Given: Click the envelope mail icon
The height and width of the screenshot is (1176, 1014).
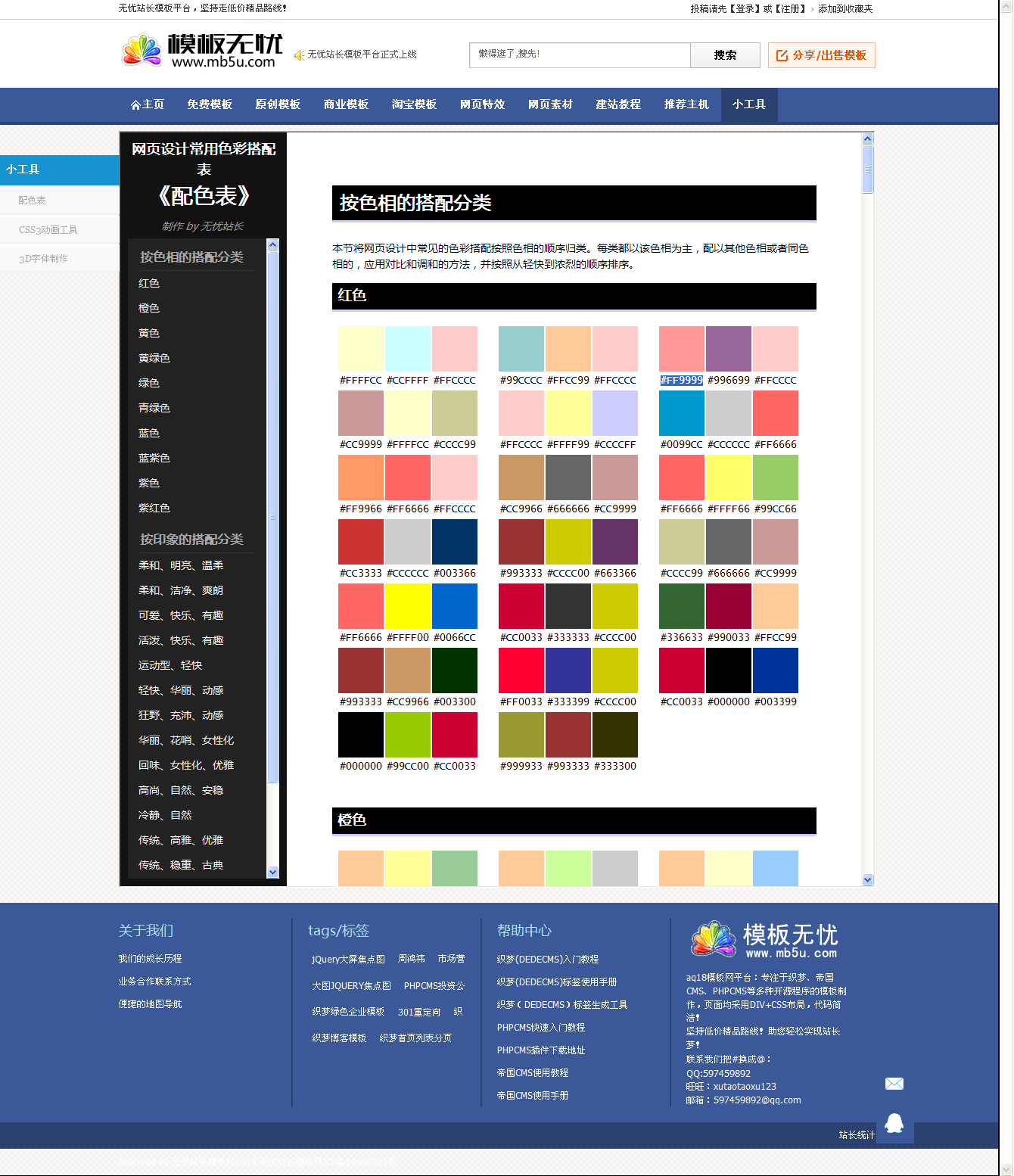Looking at the screenshot, I should 894,1084.
